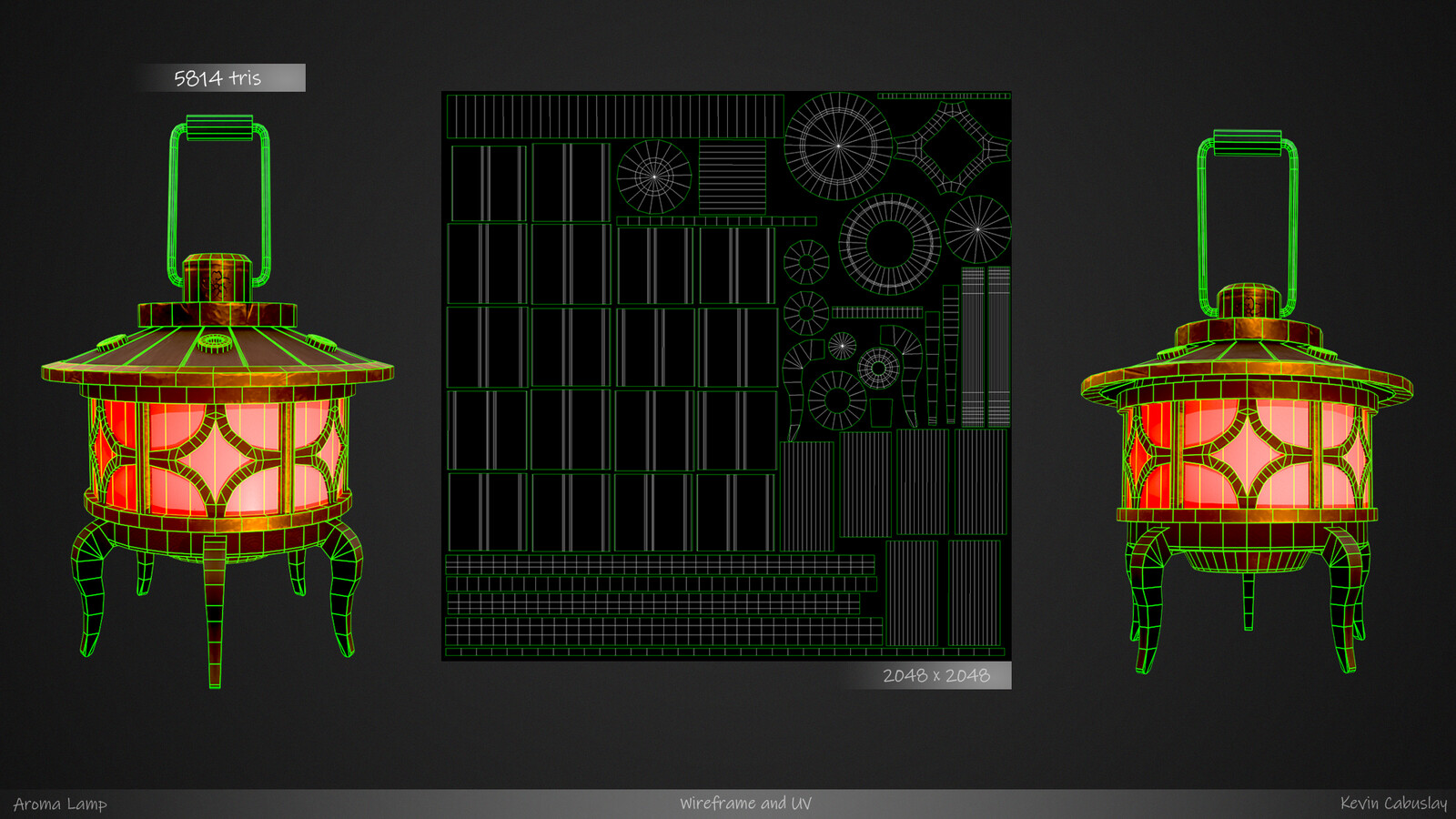Select the left lamp wireframe render

pyautogui.click(x=217, y=400)
